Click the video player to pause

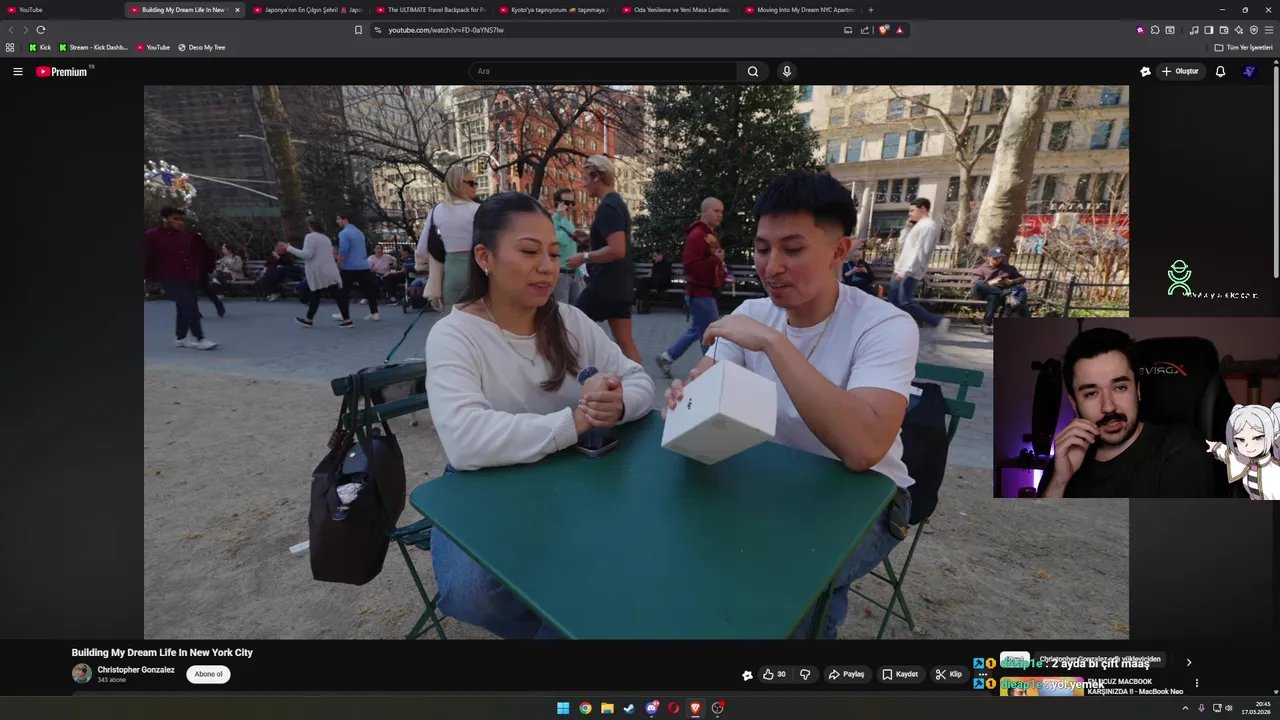636,362
